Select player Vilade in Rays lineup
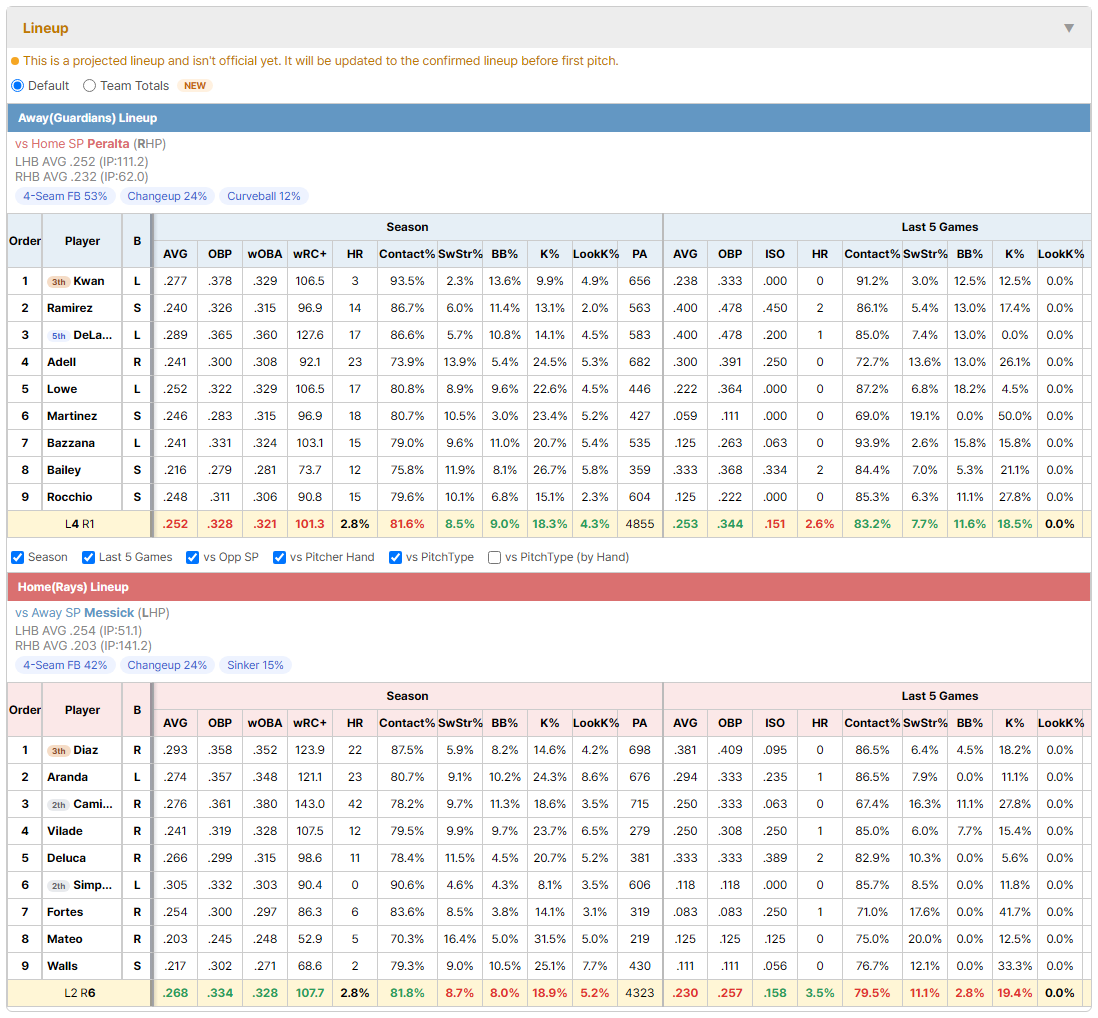Image resolution: width=1098 pixels, height=1018 pixels. click(64, 831)
